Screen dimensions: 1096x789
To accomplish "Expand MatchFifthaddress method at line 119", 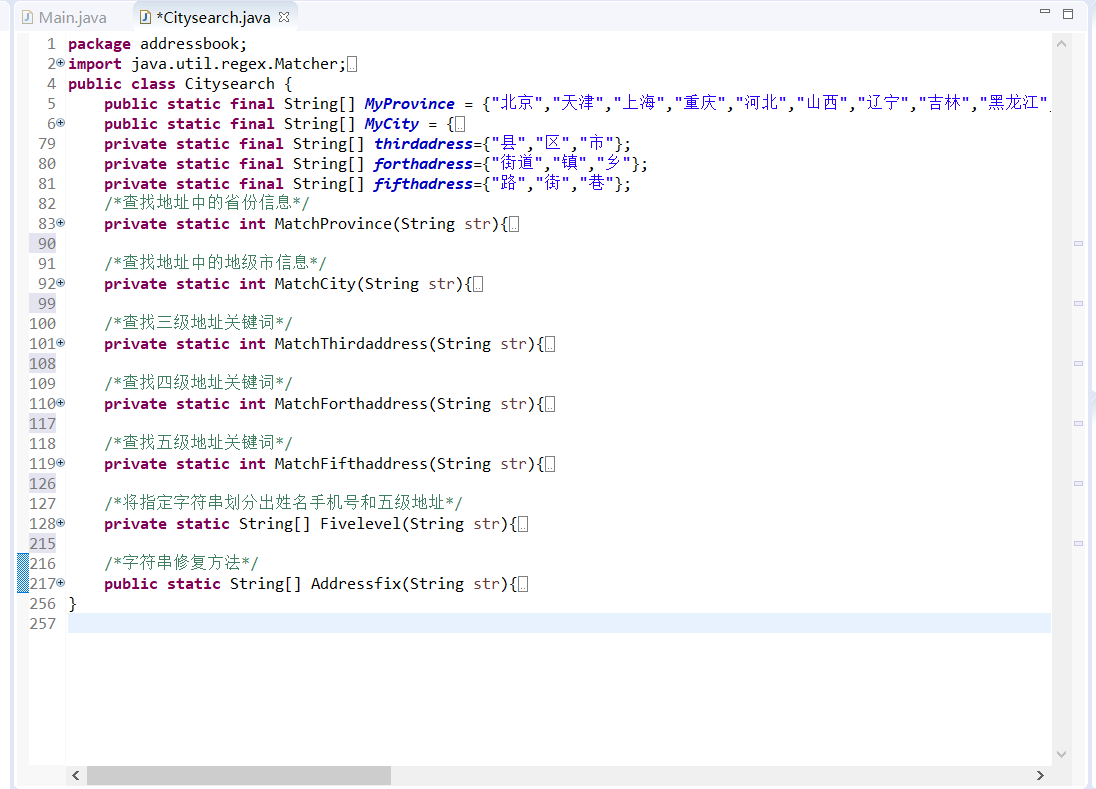I will [x=61, y=463].
